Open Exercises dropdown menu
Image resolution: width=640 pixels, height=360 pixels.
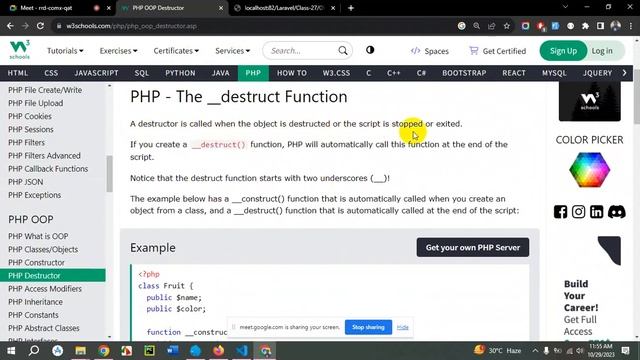(118, 51)
